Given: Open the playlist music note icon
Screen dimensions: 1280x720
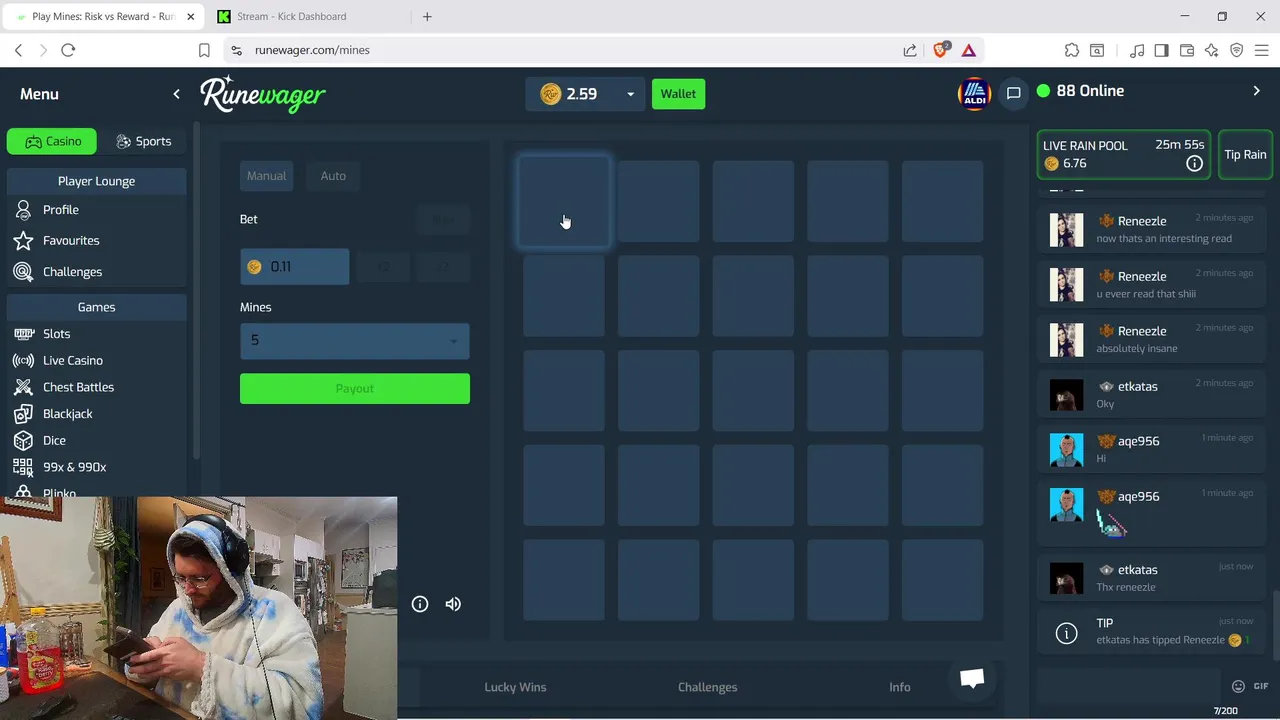Looking at the screenshot, I should point(1137,50).
